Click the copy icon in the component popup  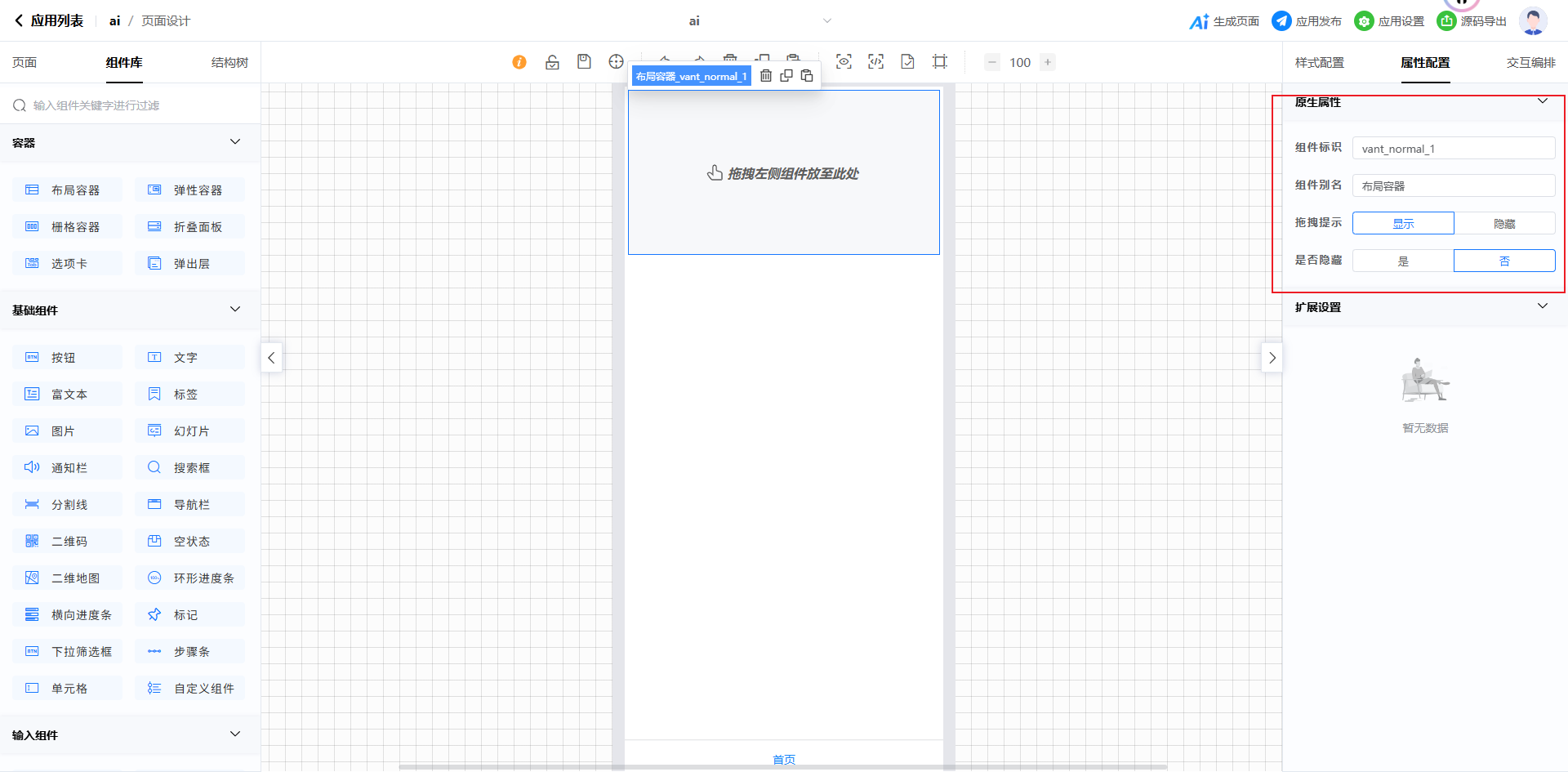coord(786,76)
